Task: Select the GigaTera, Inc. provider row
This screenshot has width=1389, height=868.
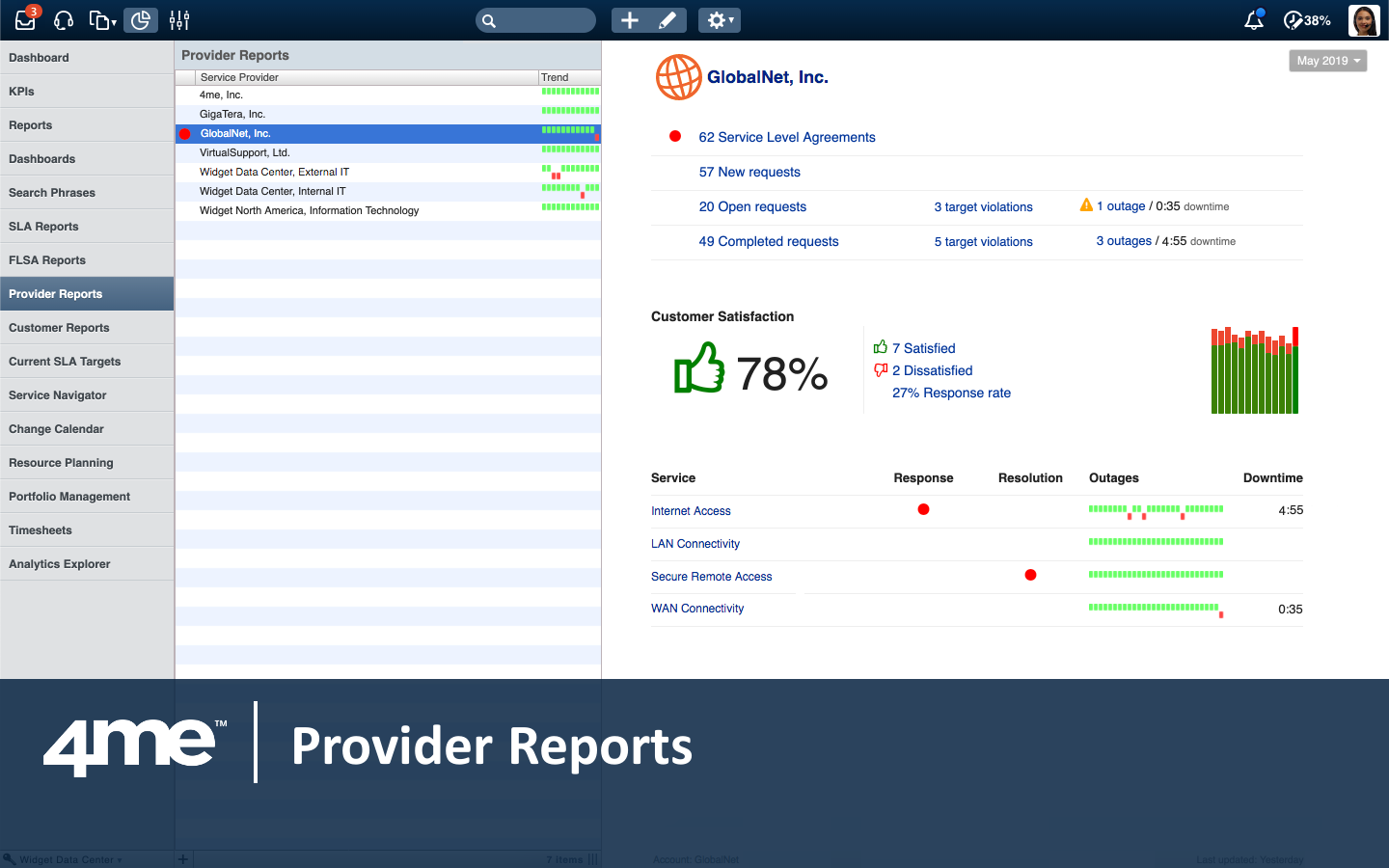Action: 388,115
